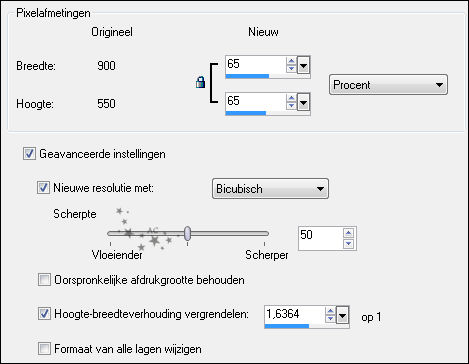The width and height of the screenshot is (469, 364).
Task: Enable Formaat van alle lagen wijzigen
Action: tap(44, 349)
